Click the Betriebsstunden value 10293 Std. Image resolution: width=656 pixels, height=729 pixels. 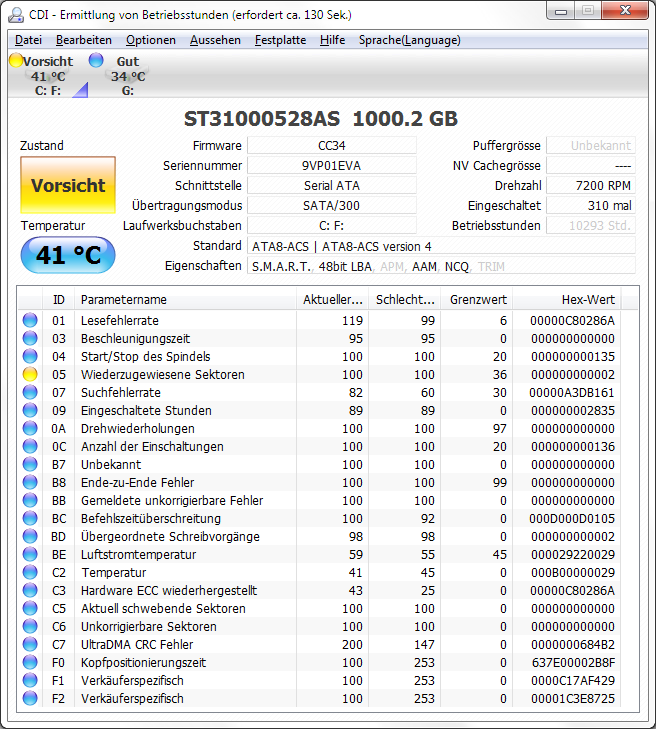click(590, 225)
